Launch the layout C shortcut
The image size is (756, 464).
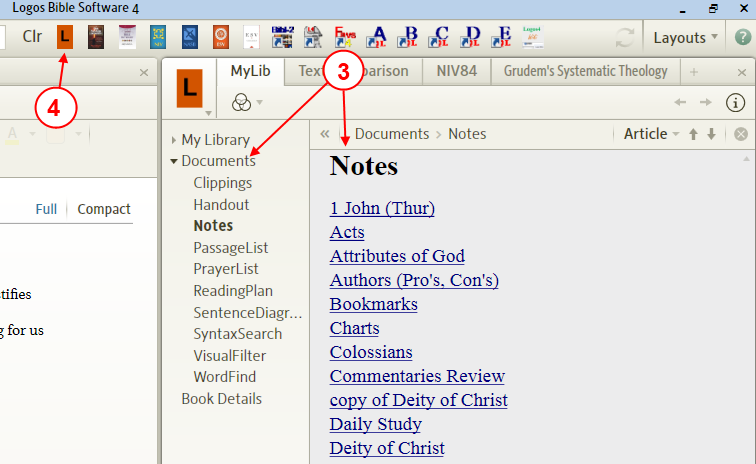[x=439, y=37]
